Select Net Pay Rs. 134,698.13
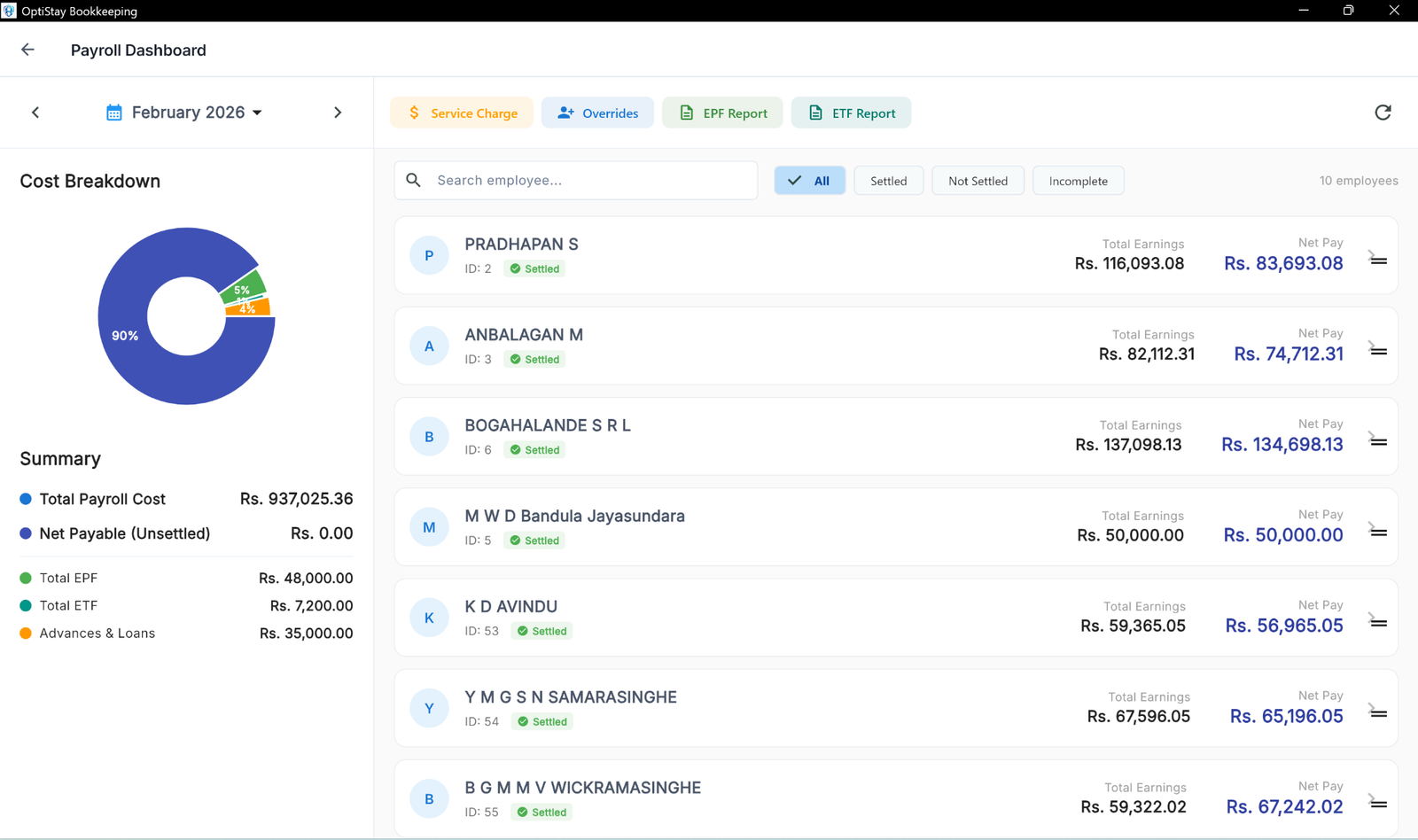The width and height of the screenshot is (1418, 840). coord(1282,444)
